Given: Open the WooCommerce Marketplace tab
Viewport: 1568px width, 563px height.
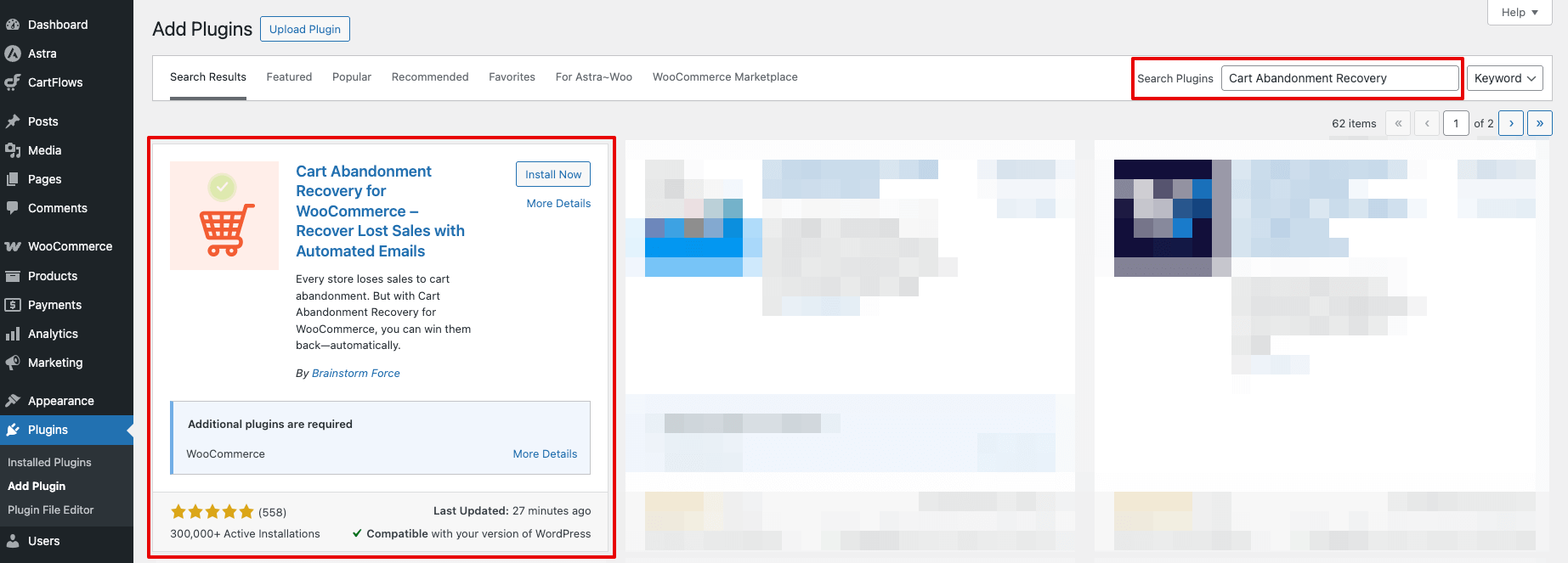Looking at the screenshot, I should tap(725, 77).
